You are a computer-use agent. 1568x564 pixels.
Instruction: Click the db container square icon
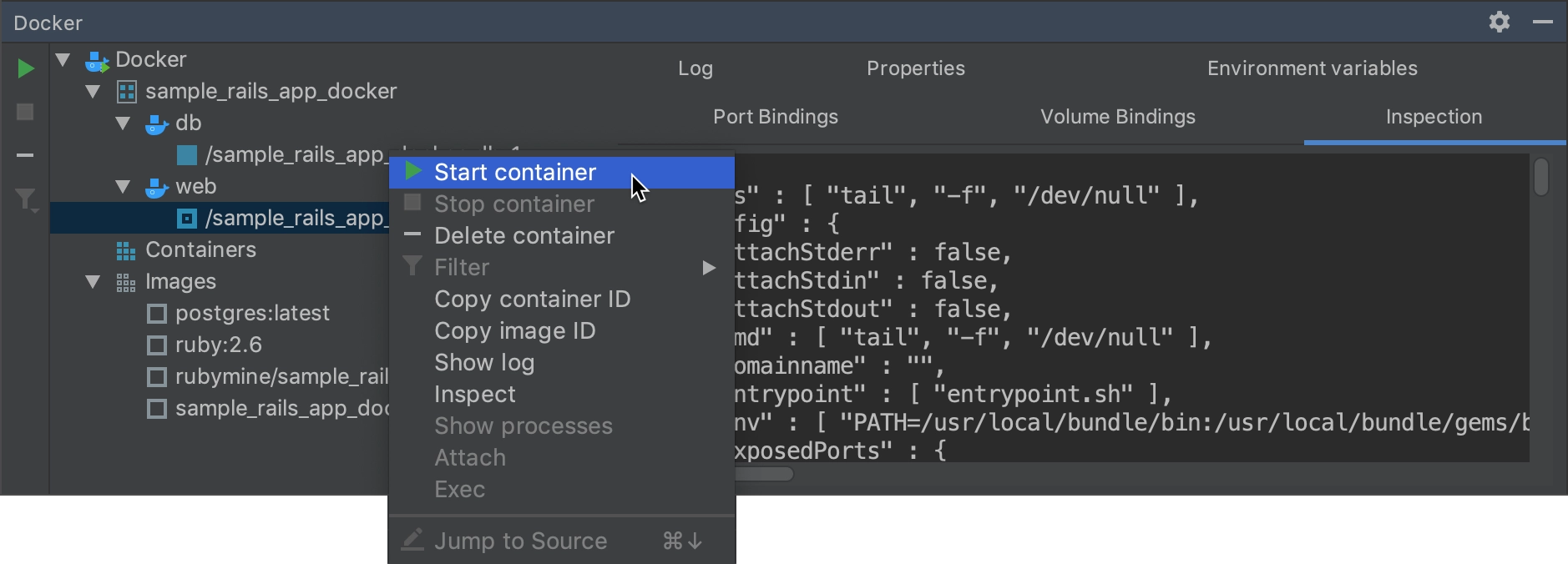pyautogui.click(x=187, y=155)
